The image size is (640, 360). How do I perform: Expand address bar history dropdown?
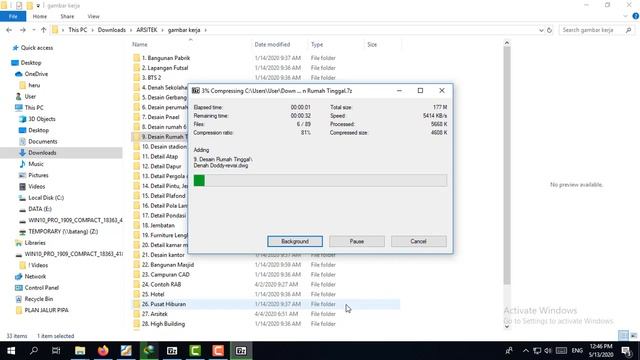click(541, 30)
